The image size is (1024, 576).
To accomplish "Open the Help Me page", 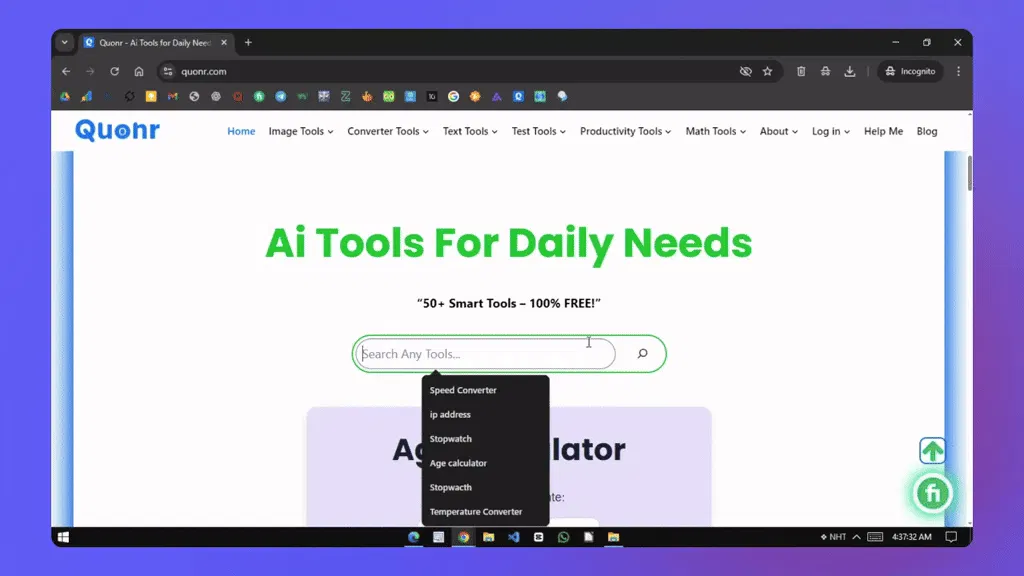I will (883, 131).
